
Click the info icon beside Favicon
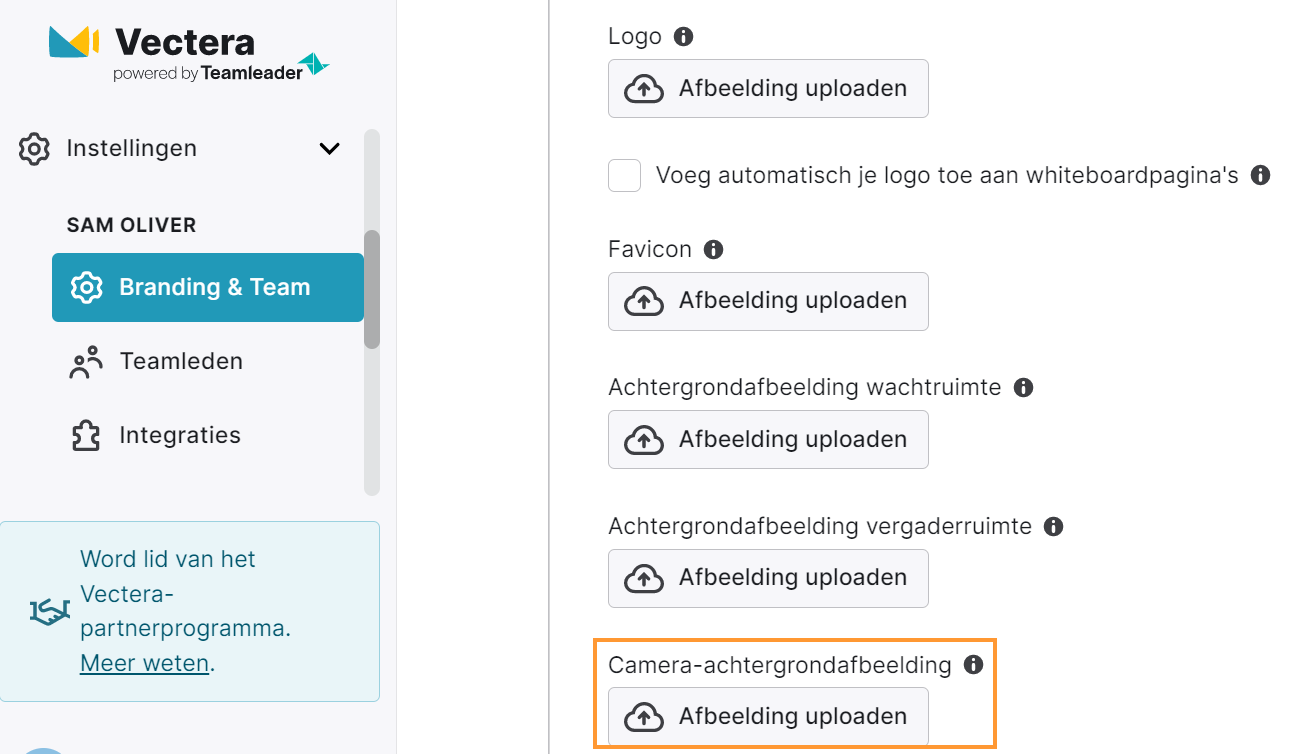pos(713,249)
